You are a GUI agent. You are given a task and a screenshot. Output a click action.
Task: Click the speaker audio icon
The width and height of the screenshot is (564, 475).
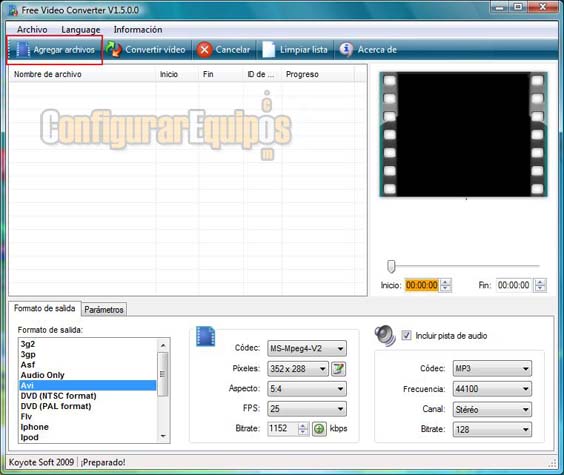[x=385, y=335]
